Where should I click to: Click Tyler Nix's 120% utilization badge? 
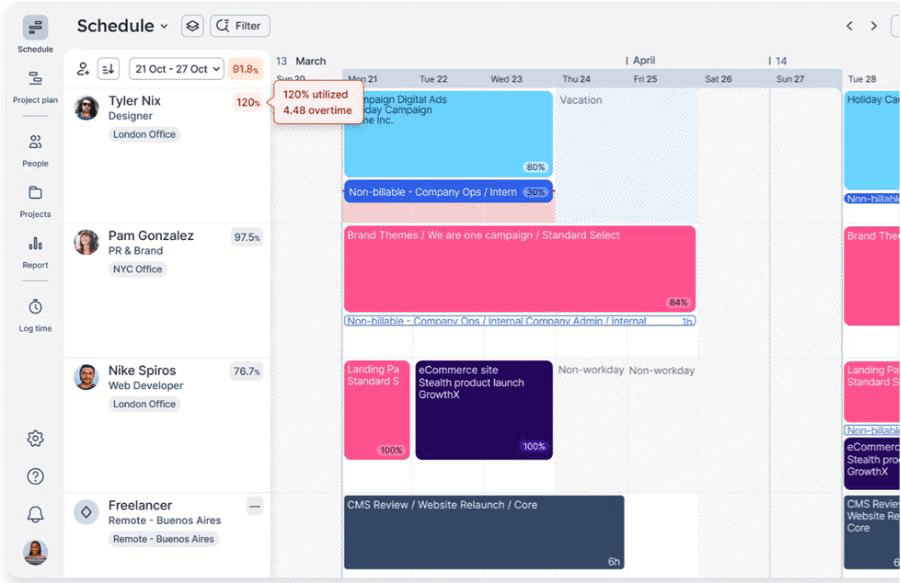(x=248, y=103)
